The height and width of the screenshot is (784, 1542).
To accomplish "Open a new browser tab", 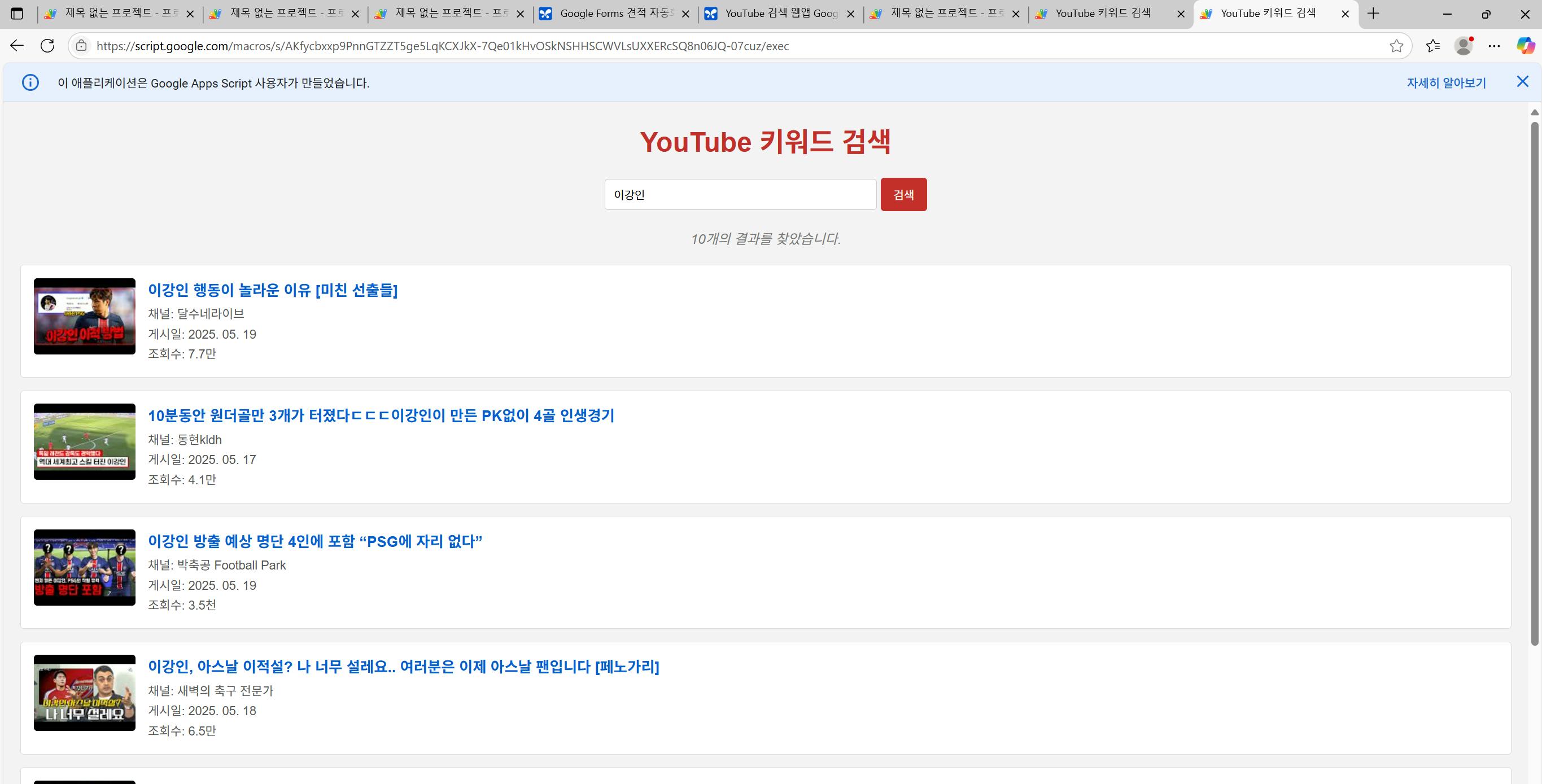I will [x=1373, y=13].
